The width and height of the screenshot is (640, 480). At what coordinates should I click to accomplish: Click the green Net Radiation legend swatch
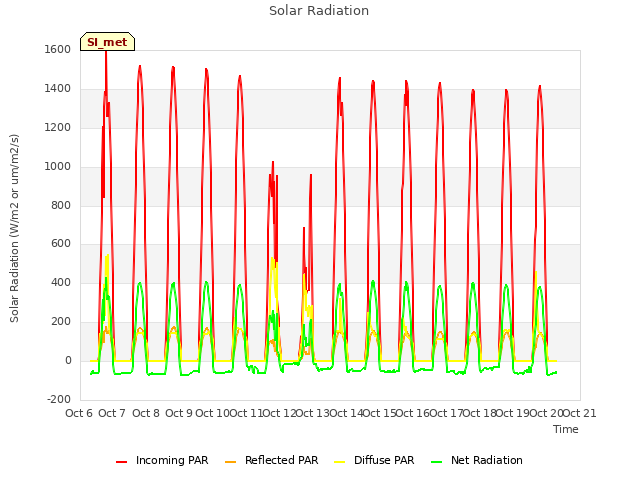437,462
